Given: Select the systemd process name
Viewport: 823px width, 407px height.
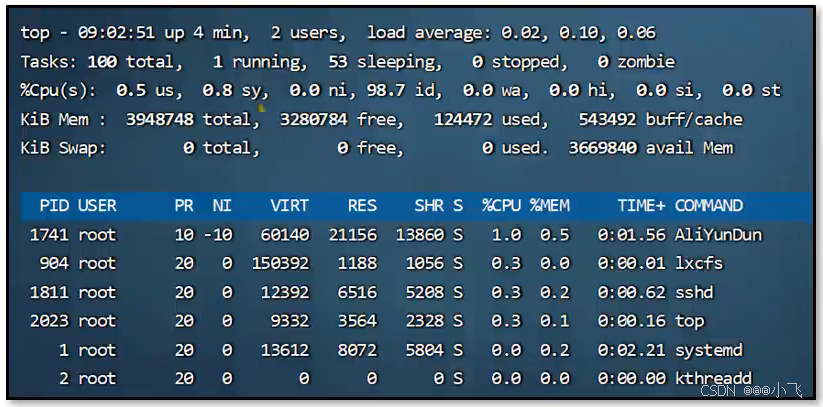Looking at the screenshot, I should pos(709,350).
